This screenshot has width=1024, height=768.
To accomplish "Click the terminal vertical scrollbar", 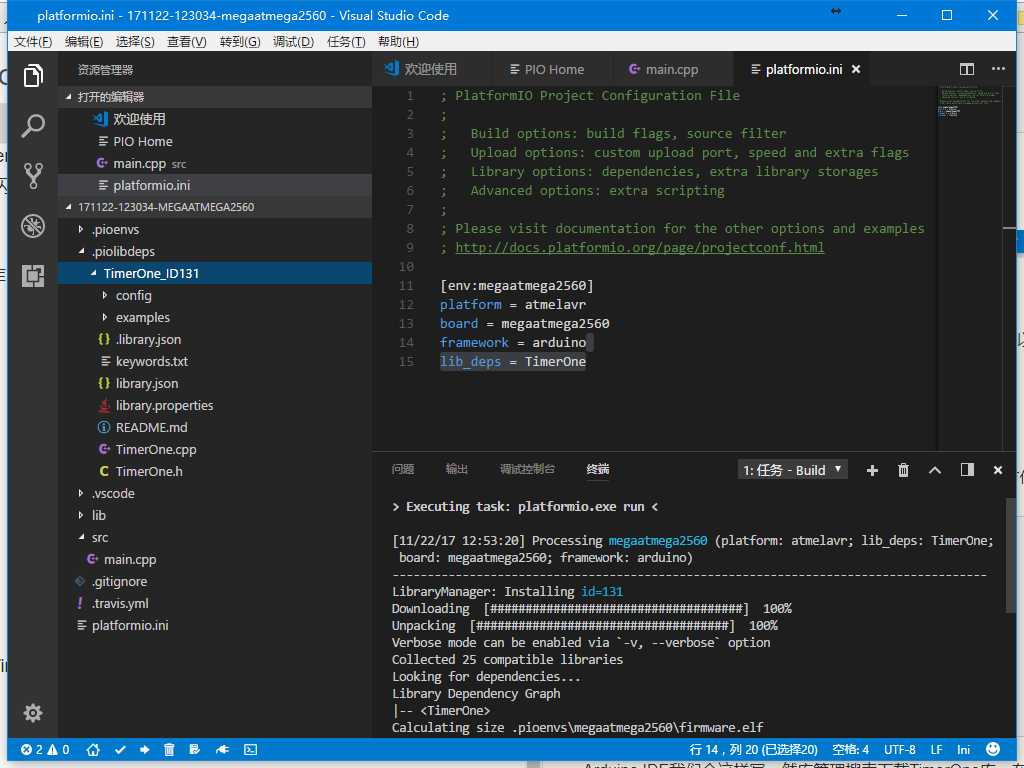I will (1010, 555).
